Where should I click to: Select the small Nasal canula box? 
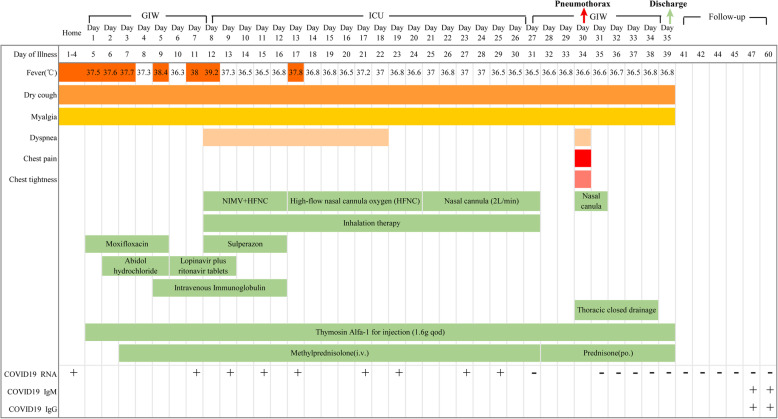point(591,201)
